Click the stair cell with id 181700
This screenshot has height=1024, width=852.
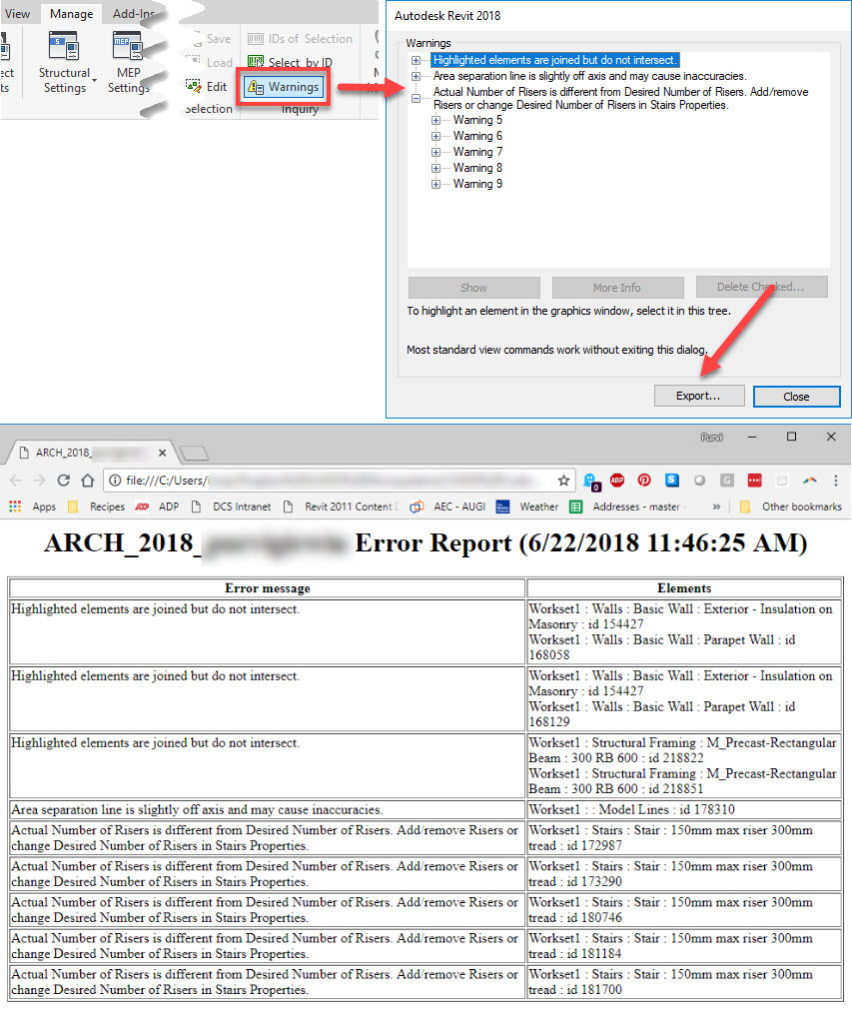click(684, 982)
